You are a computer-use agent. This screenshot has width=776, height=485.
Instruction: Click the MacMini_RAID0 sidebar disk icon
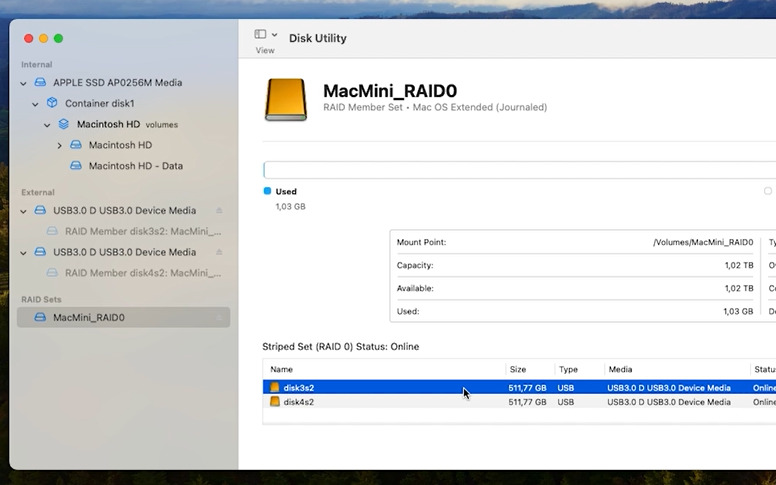(x=40, y=317)
